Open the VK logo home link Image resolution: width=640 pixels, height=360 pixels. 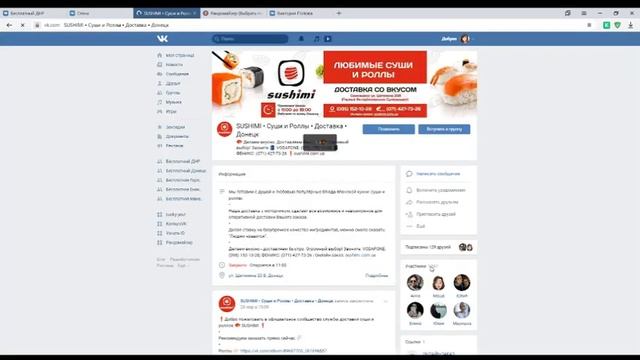click(162, 39)
